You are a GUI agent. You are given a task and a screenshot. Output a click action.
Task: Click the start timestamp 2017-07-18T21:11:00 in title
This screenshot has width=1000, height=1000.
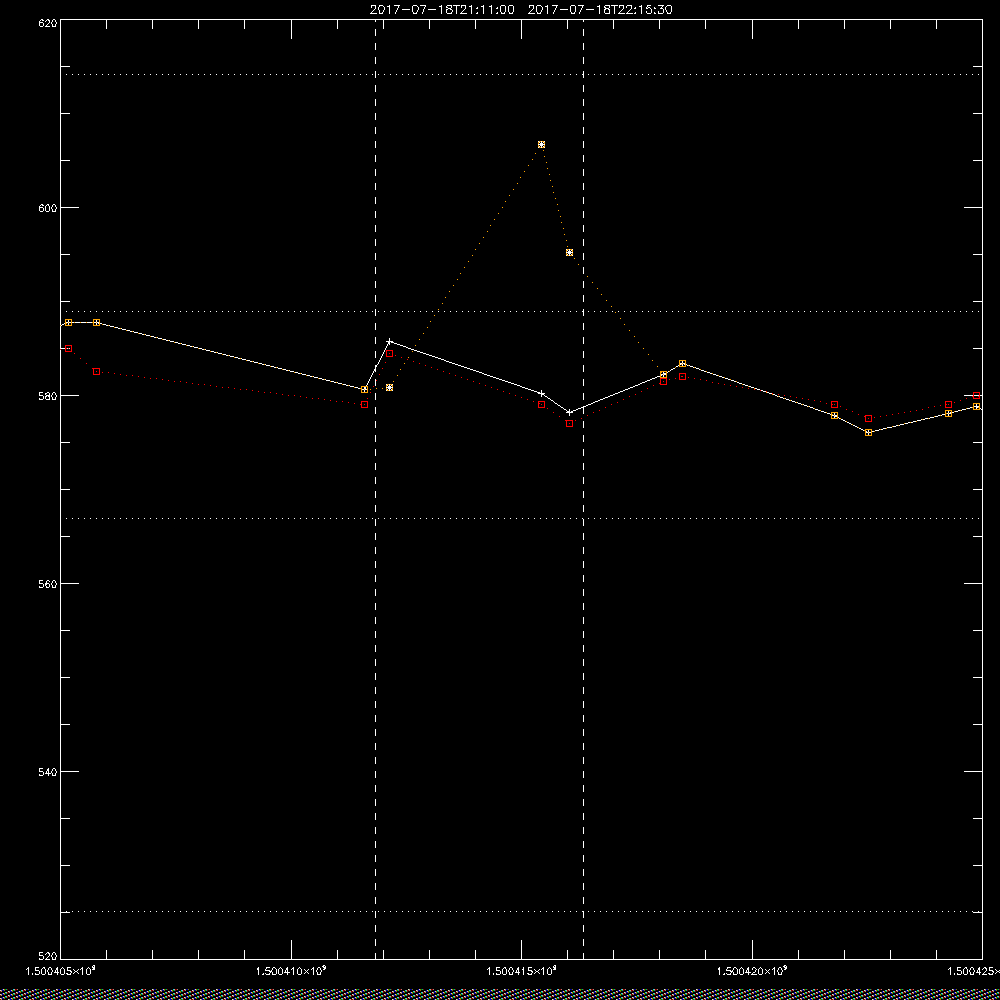[x=442, y=10]
